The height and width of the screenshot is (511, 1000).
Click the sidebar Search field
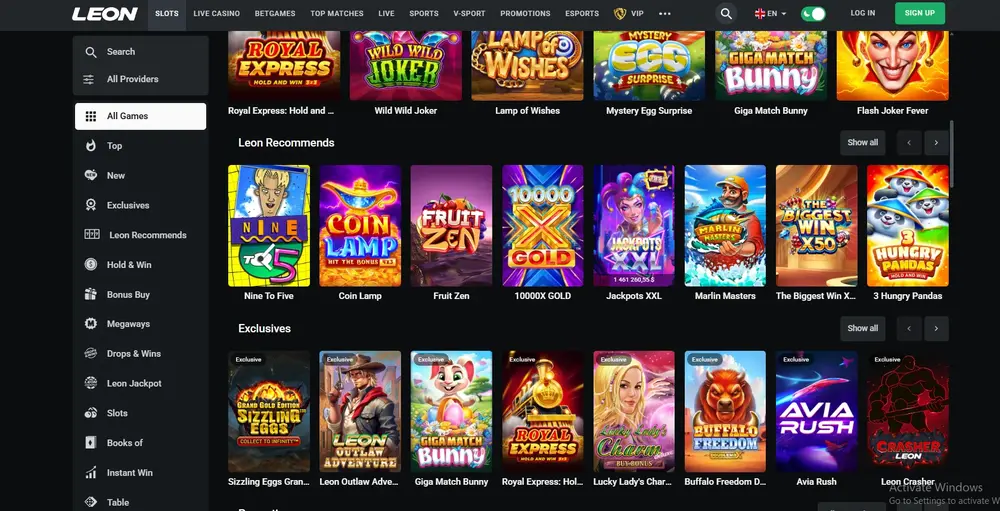(140, 52)
